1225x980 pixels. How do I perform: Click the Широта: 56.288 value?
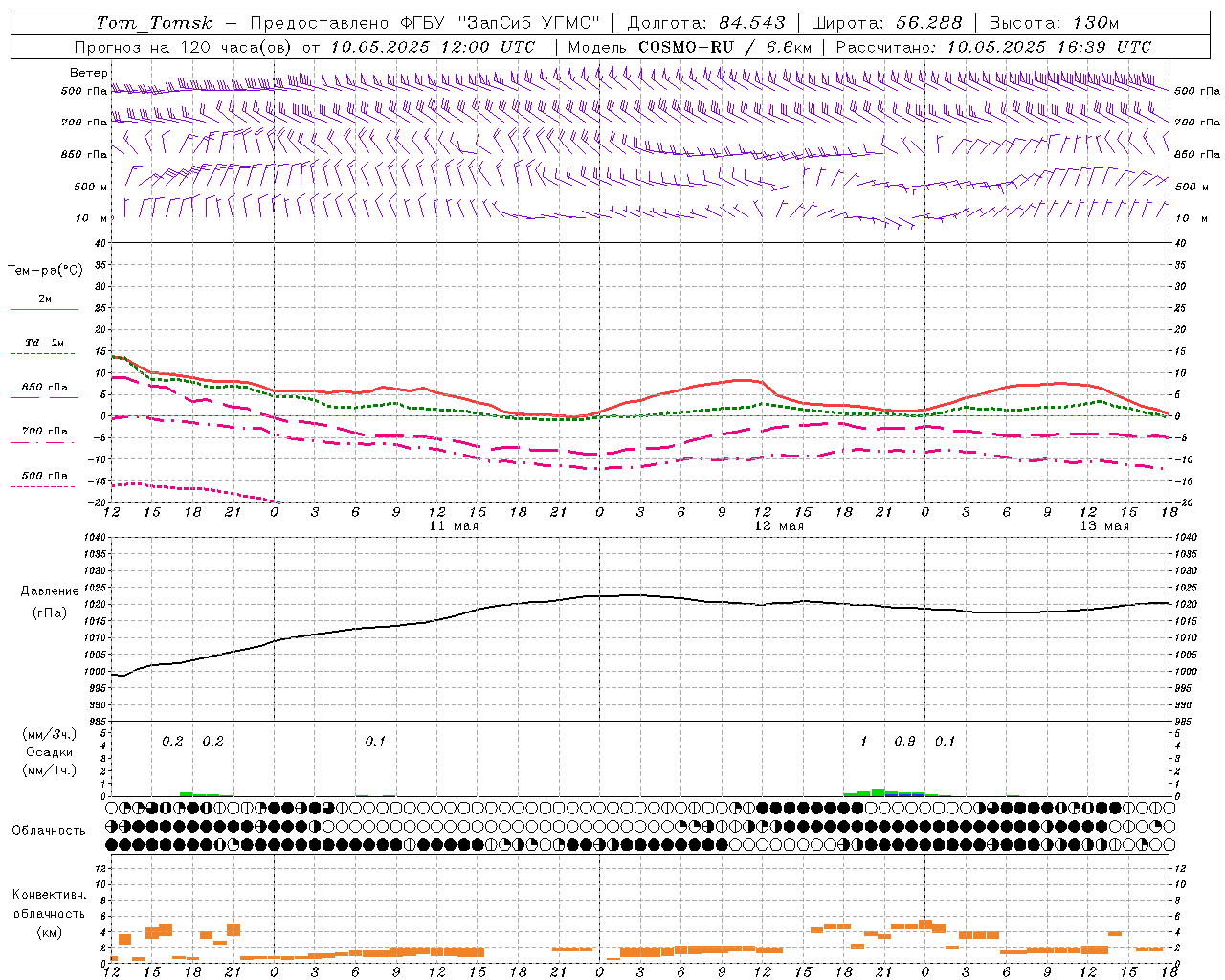[x=886, y=23]
